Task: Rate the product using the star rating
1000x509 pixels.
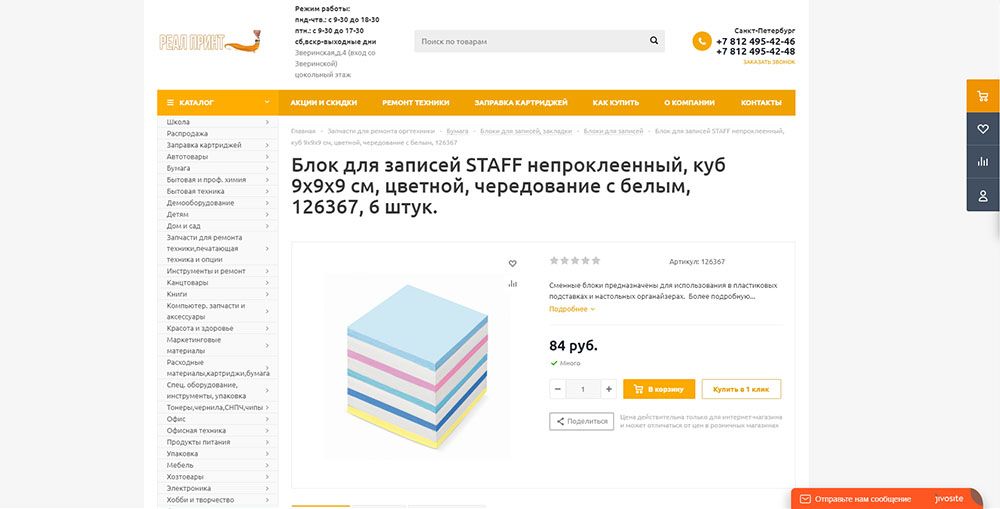Action: (x=575, y=261)
